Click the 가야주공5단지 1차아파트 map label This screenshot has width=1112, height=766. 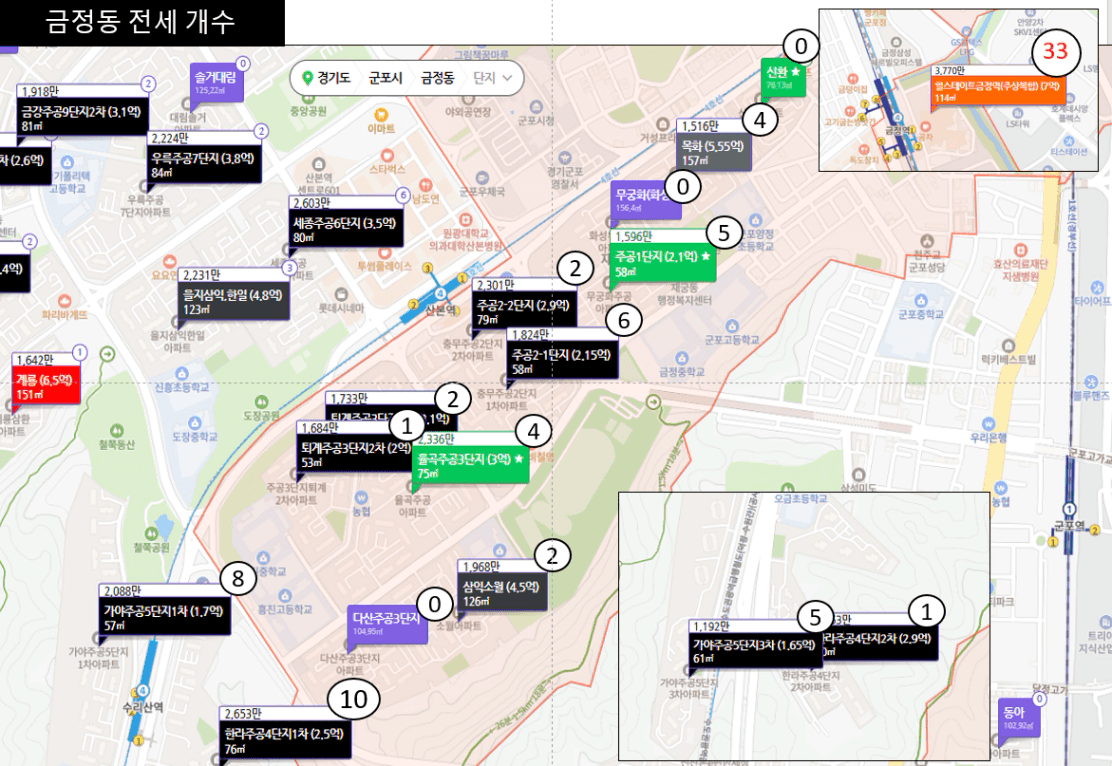[99, 657]
